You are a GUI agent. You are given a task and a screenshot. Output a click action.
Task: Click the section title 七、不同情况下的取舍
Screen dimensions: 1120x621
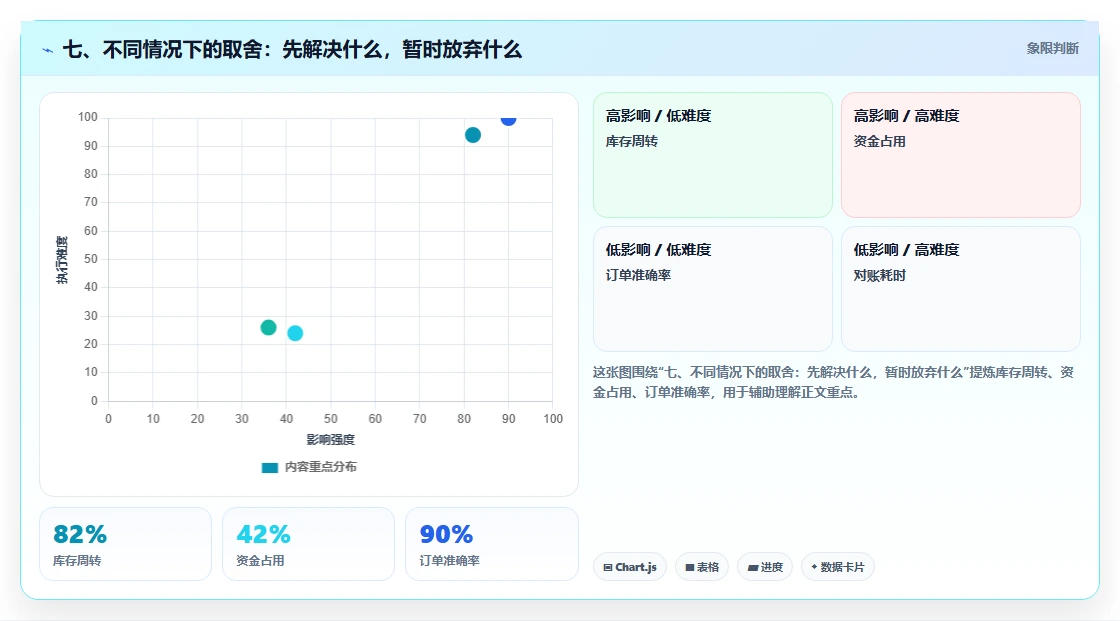point(292,49)
